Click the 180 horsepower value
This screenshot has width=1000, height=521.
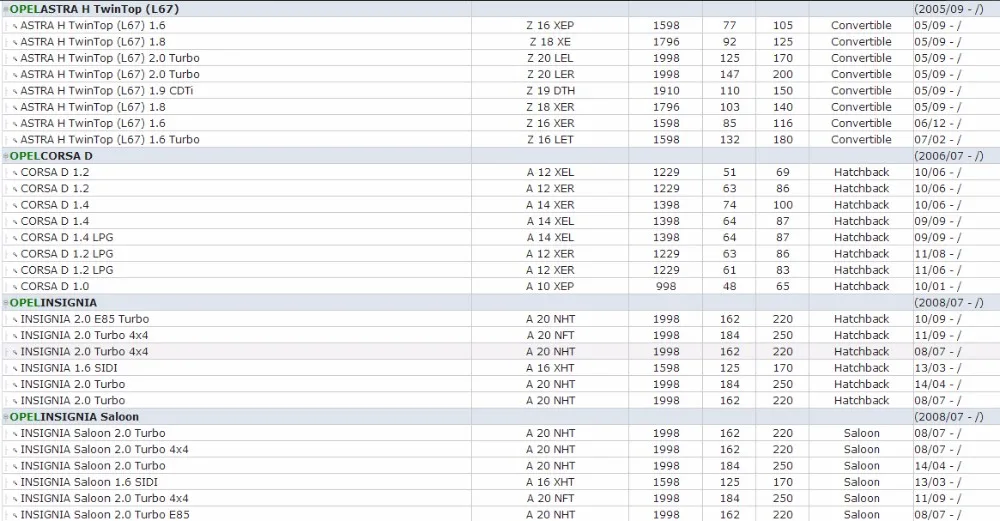point(783,140)
